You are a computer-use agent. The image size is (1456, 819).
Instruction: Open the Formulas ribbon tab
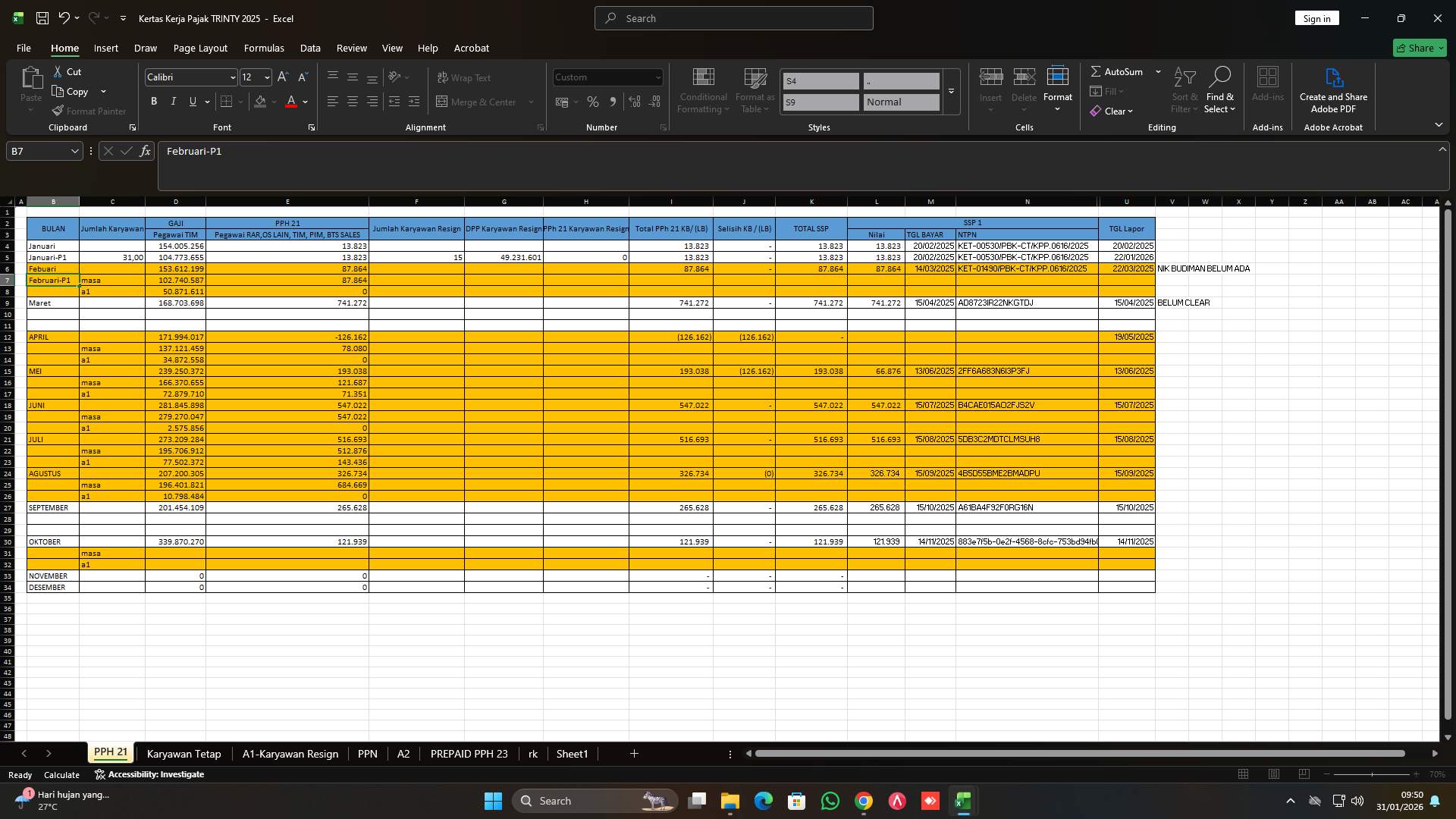263,48
